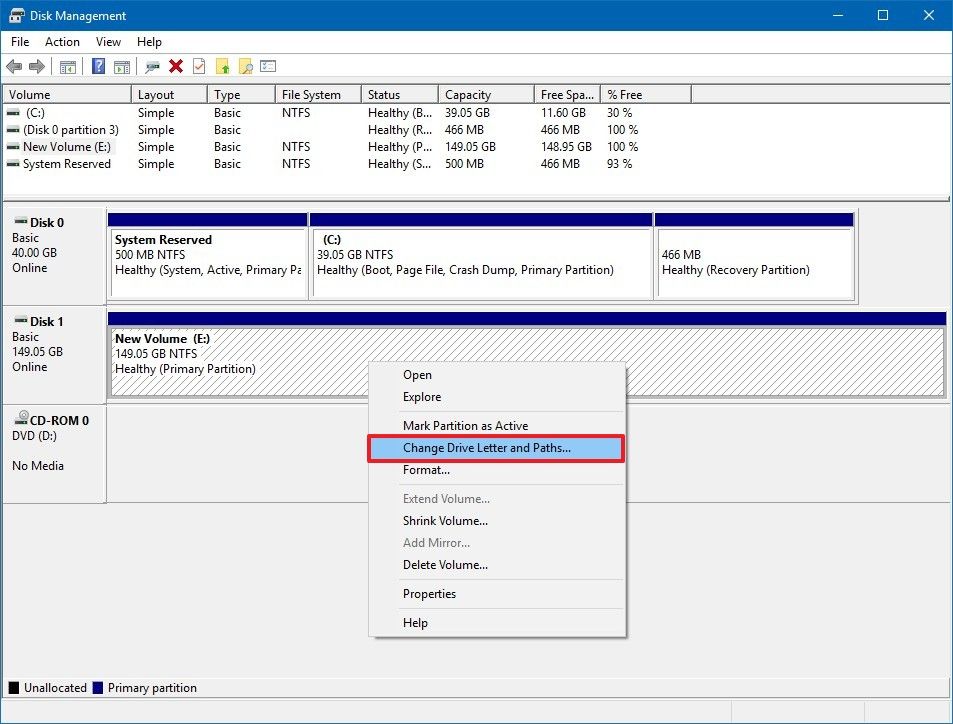Viewport: 953px width, 724px height.
Task: Open the View menu
Action: coord(108,42)
